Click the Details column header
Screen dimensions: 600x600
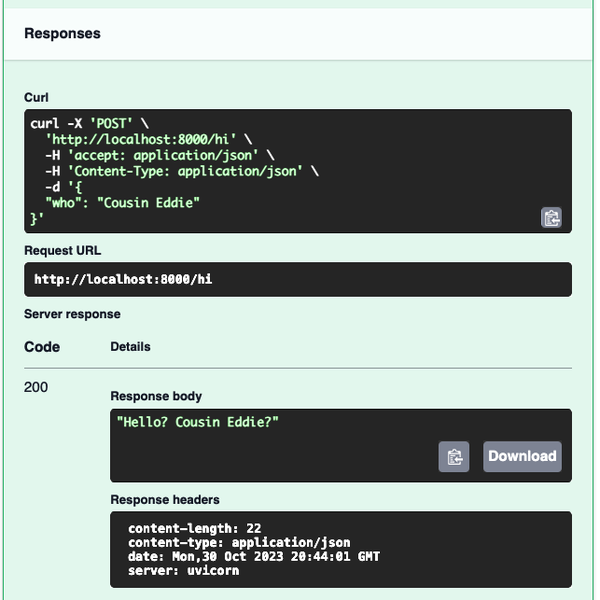coord(130,347)
